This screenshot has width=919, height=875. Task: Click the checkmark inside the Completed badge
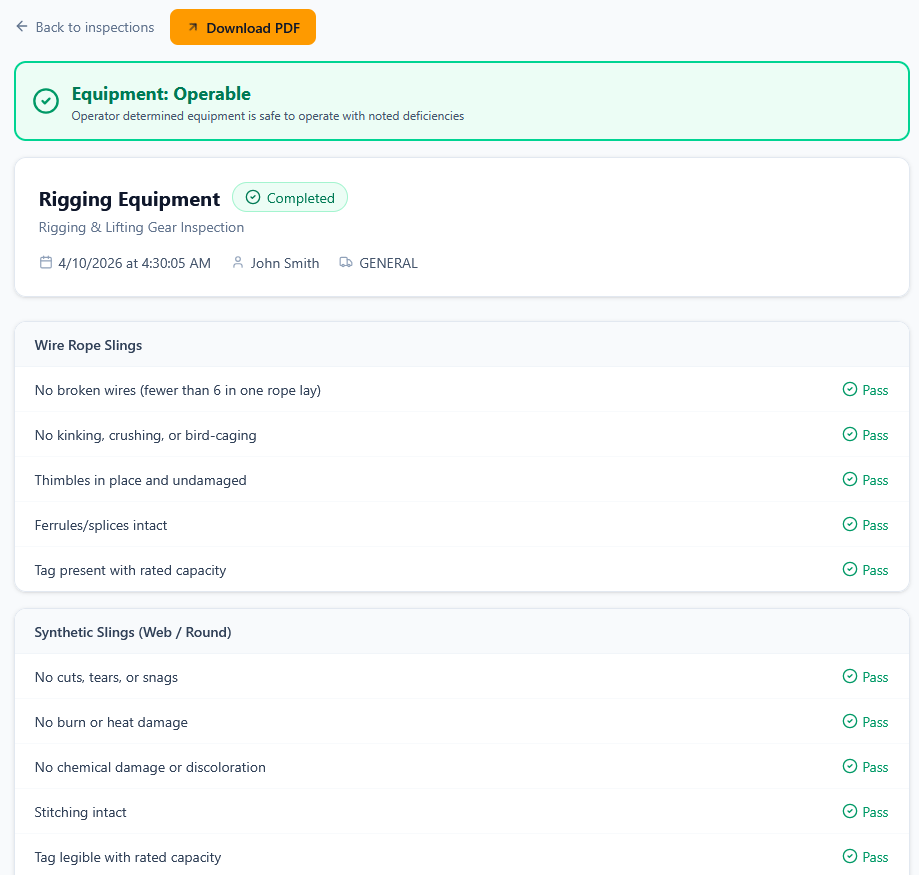pos(255,197)
